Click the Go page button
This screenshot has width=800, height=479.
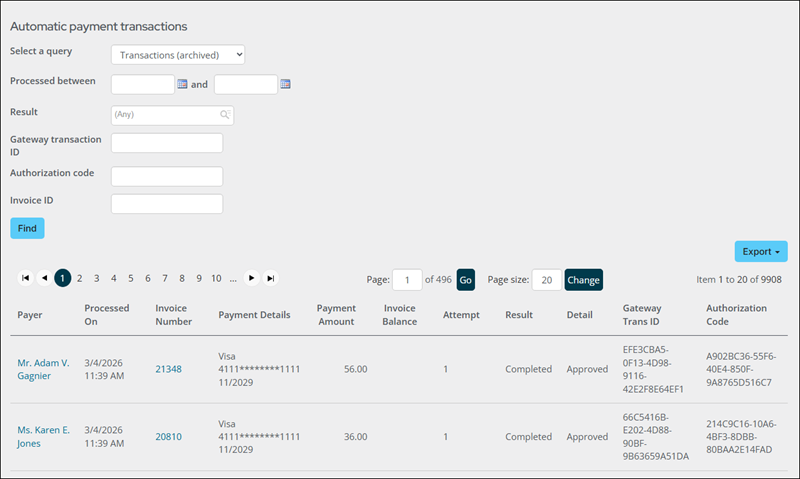pyautogui.click(x=465, y=280)
